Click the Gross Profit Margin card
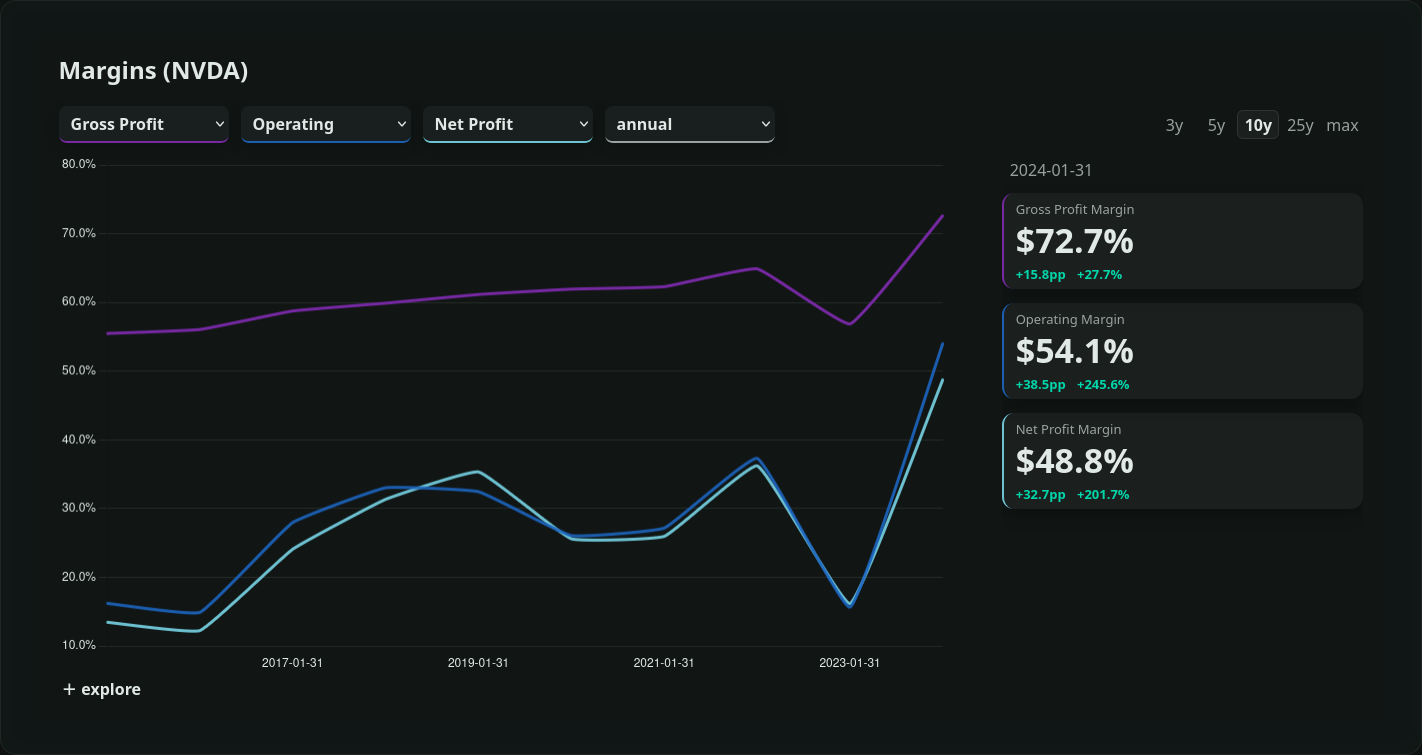The image size is (1422, 755). point(1182,241)
